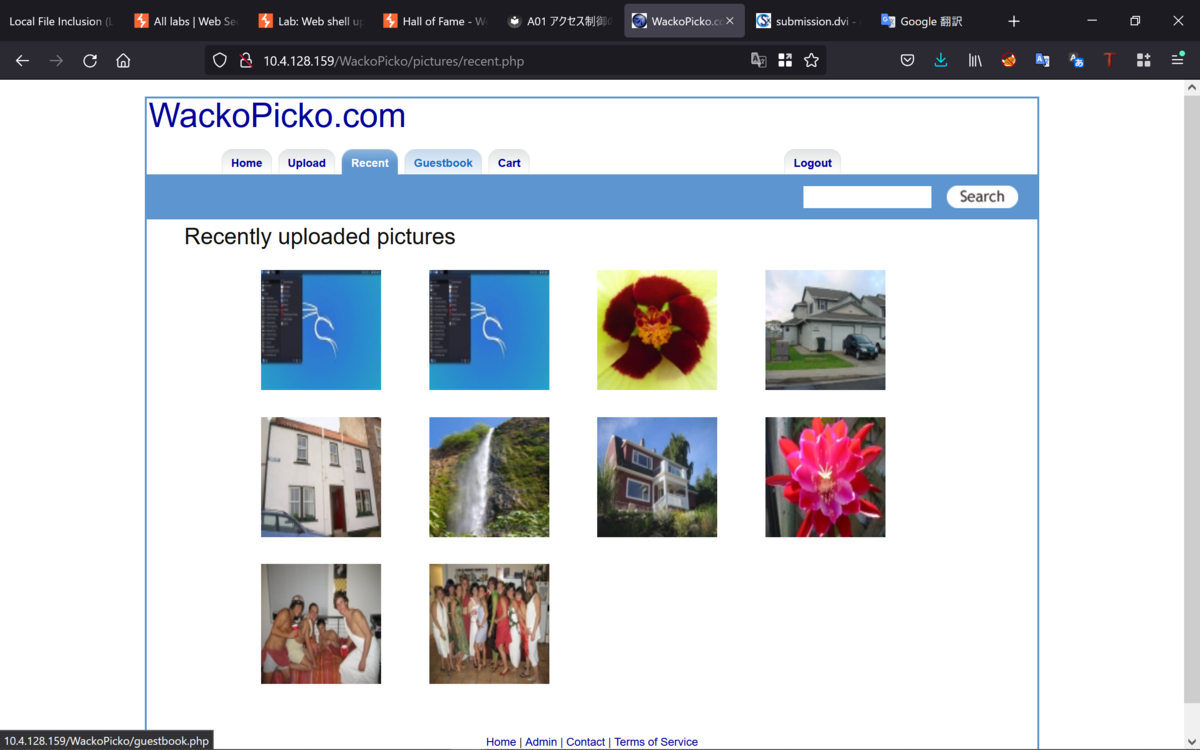Open the white building with red door thumbnail

click(x=321, y=477)
